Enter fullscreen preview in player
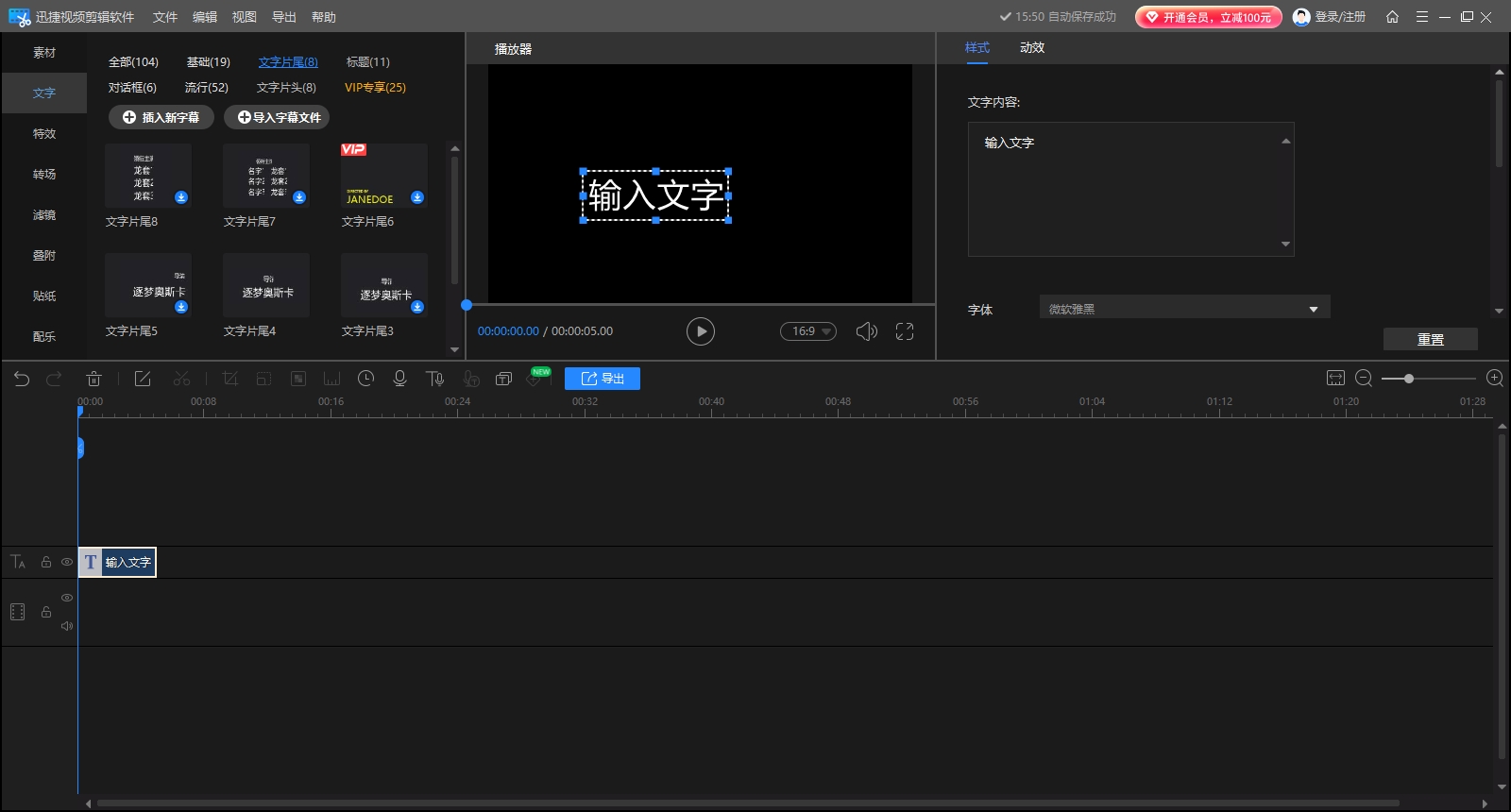The height and width of the screenshot is (812, 1511). [x=905, y=331]
